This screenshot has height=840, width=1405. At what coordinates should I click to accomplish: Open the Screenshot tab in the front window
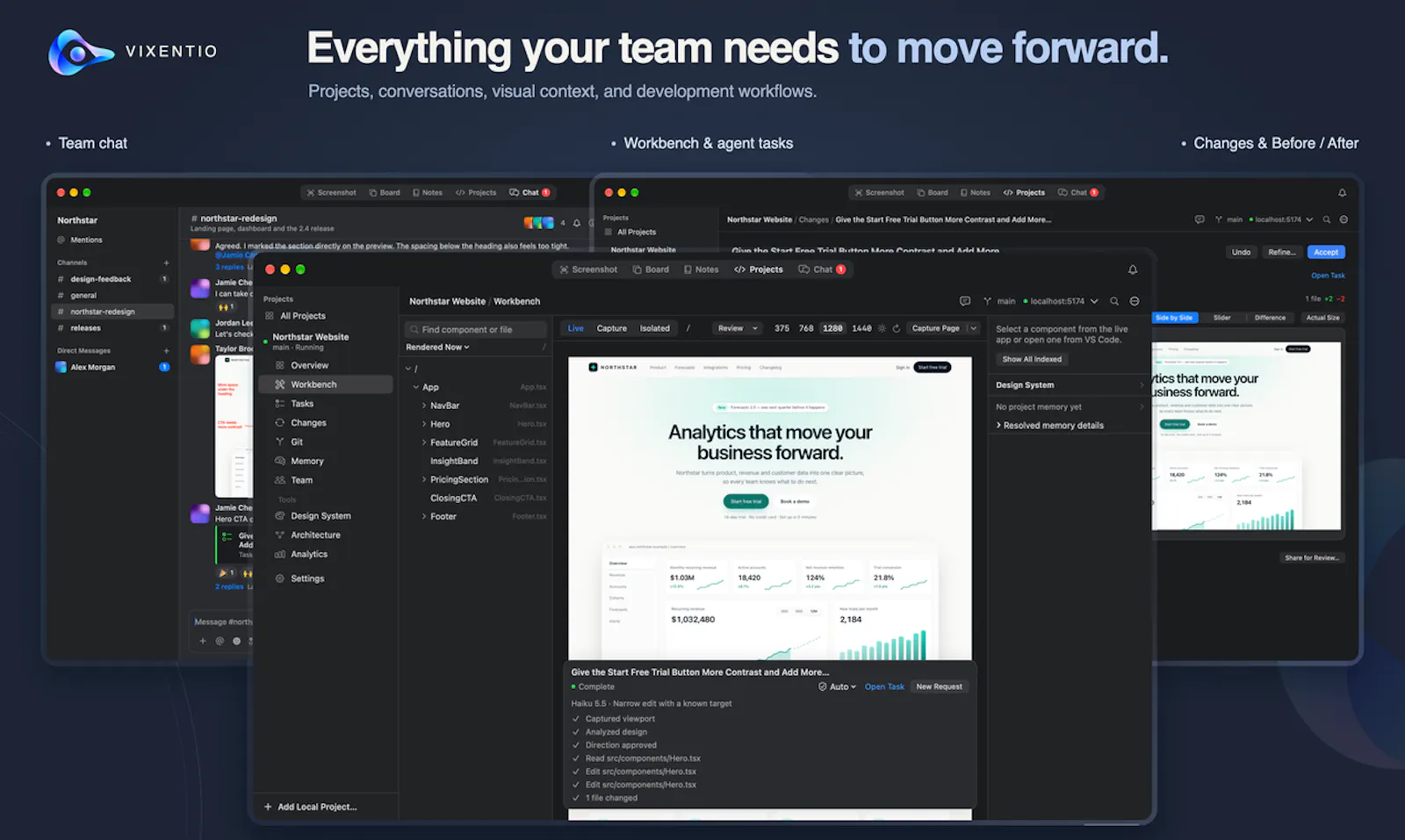tap(588, 269)
